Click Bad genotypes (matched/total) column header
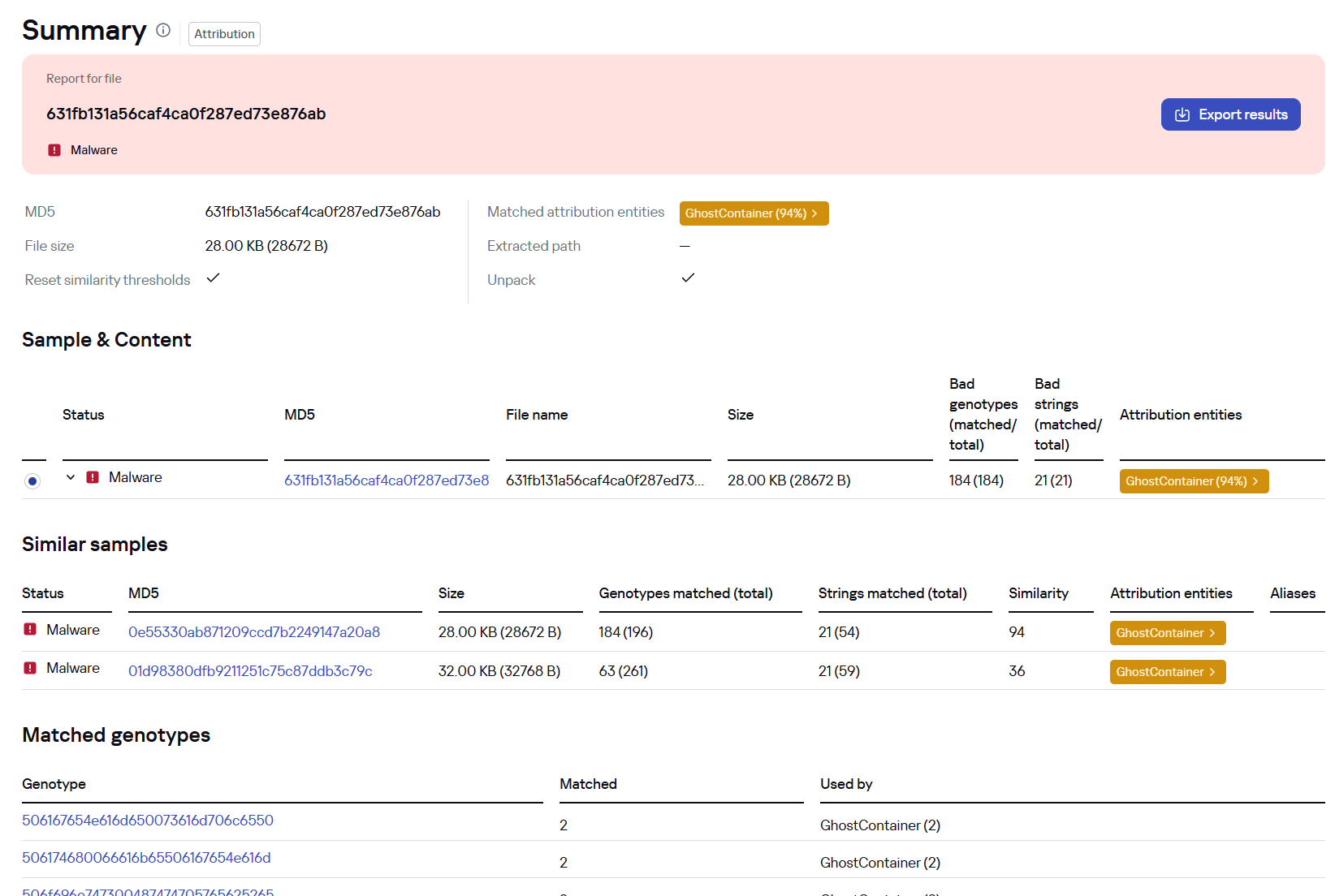Viewport: 1335px width, 896px height. 983,414
